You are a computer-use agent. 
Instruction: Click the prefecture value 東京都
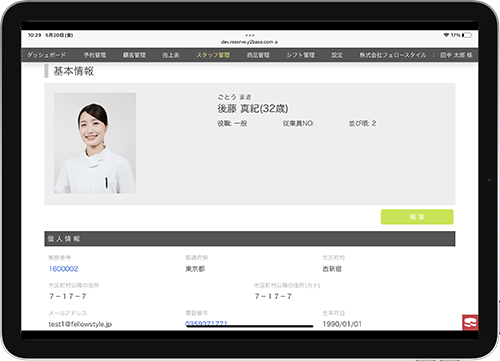click(x=195, y=269)
